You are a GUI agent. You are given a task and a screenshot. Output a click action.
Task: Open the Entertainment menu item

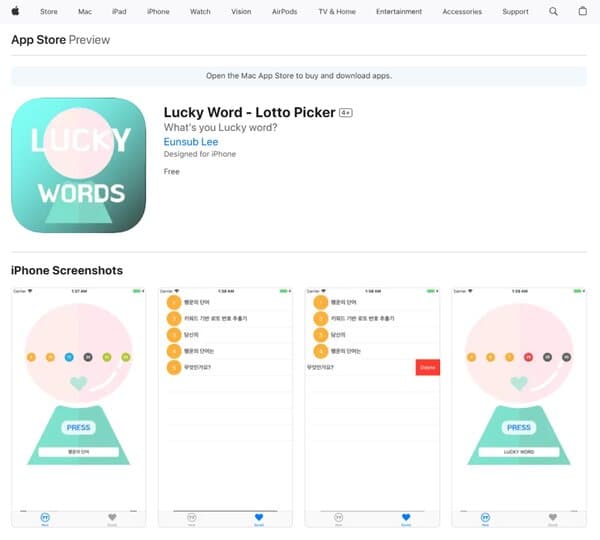pyautogui.click(x=399, y=11)
